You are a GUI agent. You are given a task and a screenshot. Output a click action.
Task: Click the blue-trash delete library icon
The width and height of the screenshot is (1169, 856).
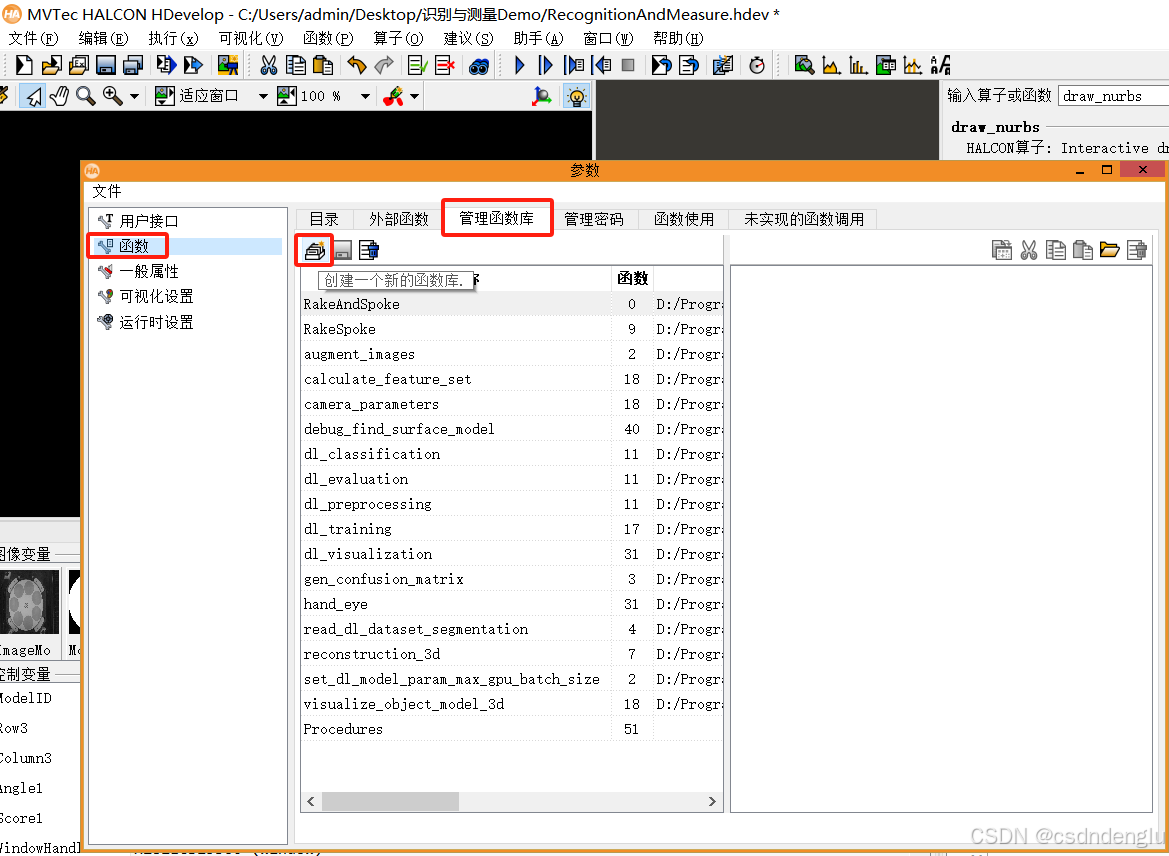(368, 250)
